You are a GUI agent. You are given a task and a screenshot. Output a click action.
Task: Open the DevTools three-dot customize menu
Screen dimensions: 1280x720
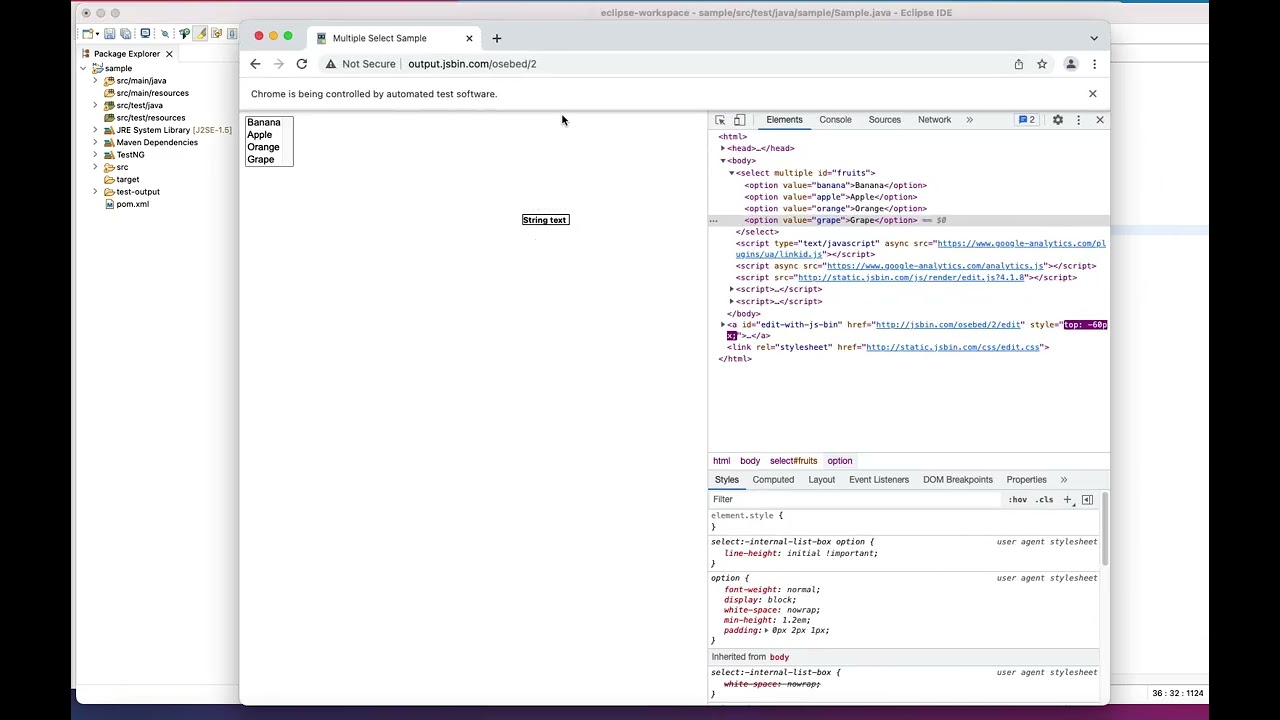(x=1078, y=120)
